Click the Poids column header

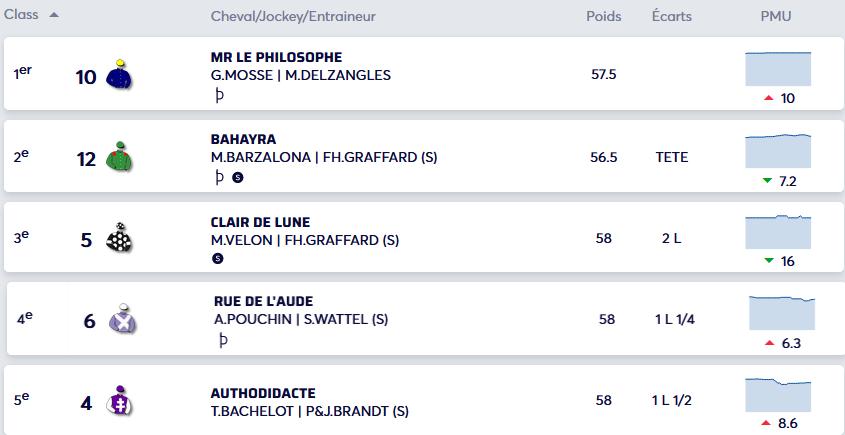click(x=604, y=16)
